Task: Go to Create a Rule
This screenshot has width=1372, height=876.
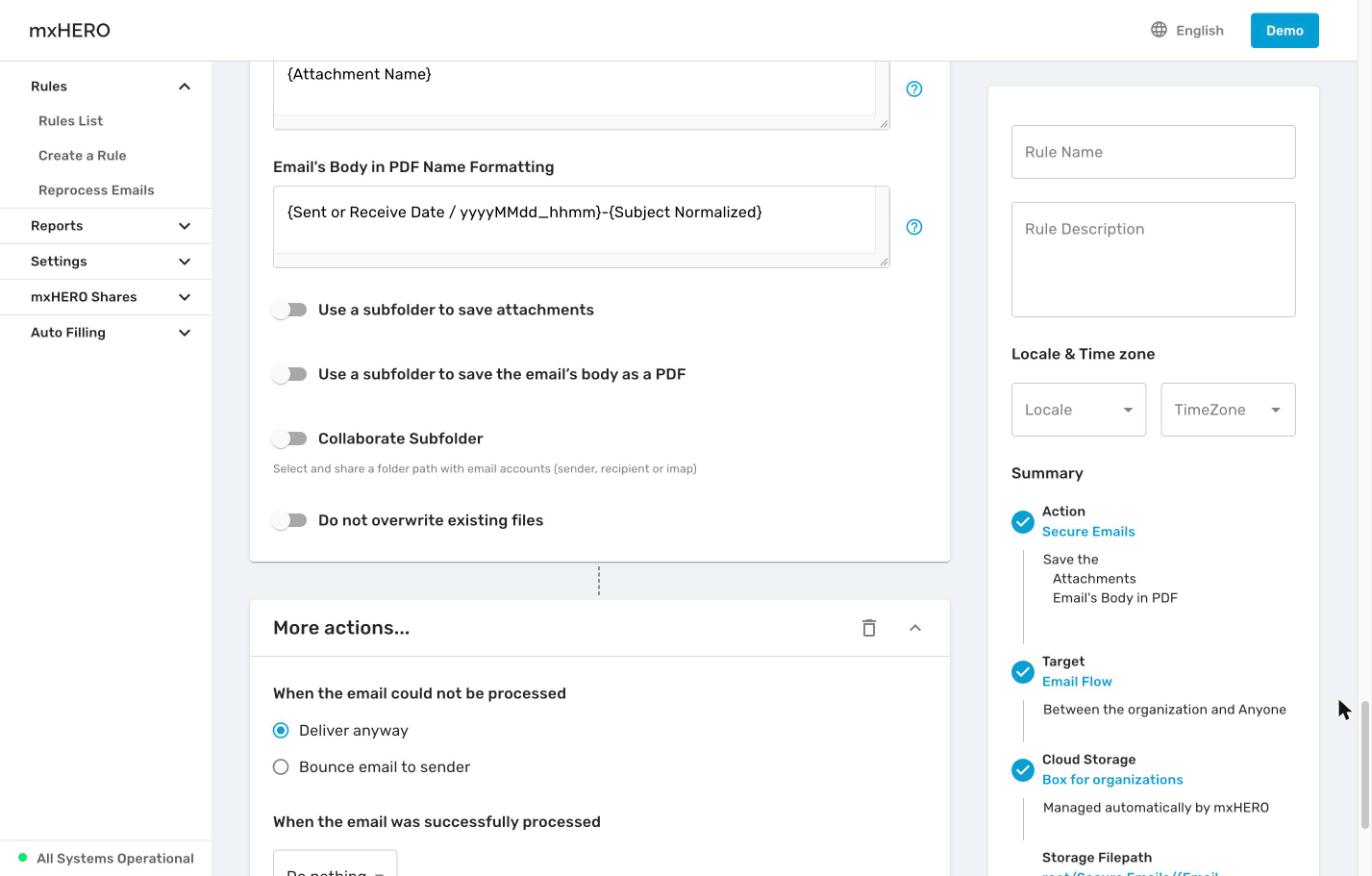Action: 82,156
